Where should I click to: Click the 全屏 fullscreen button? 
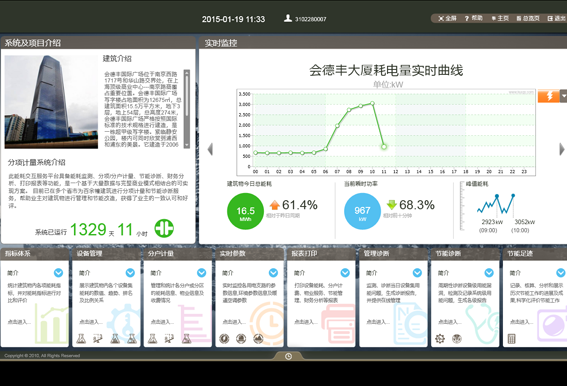click(447, 18)
